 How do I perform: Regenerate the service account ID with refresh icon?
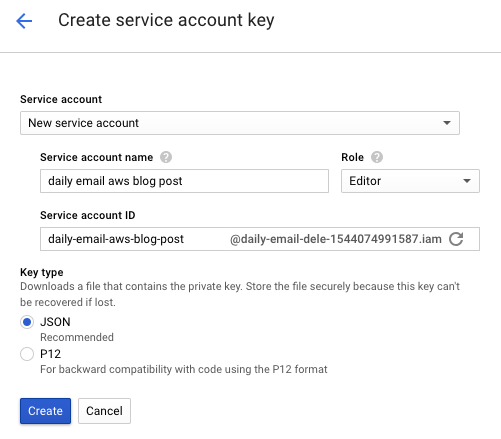[x=456, y=239]
